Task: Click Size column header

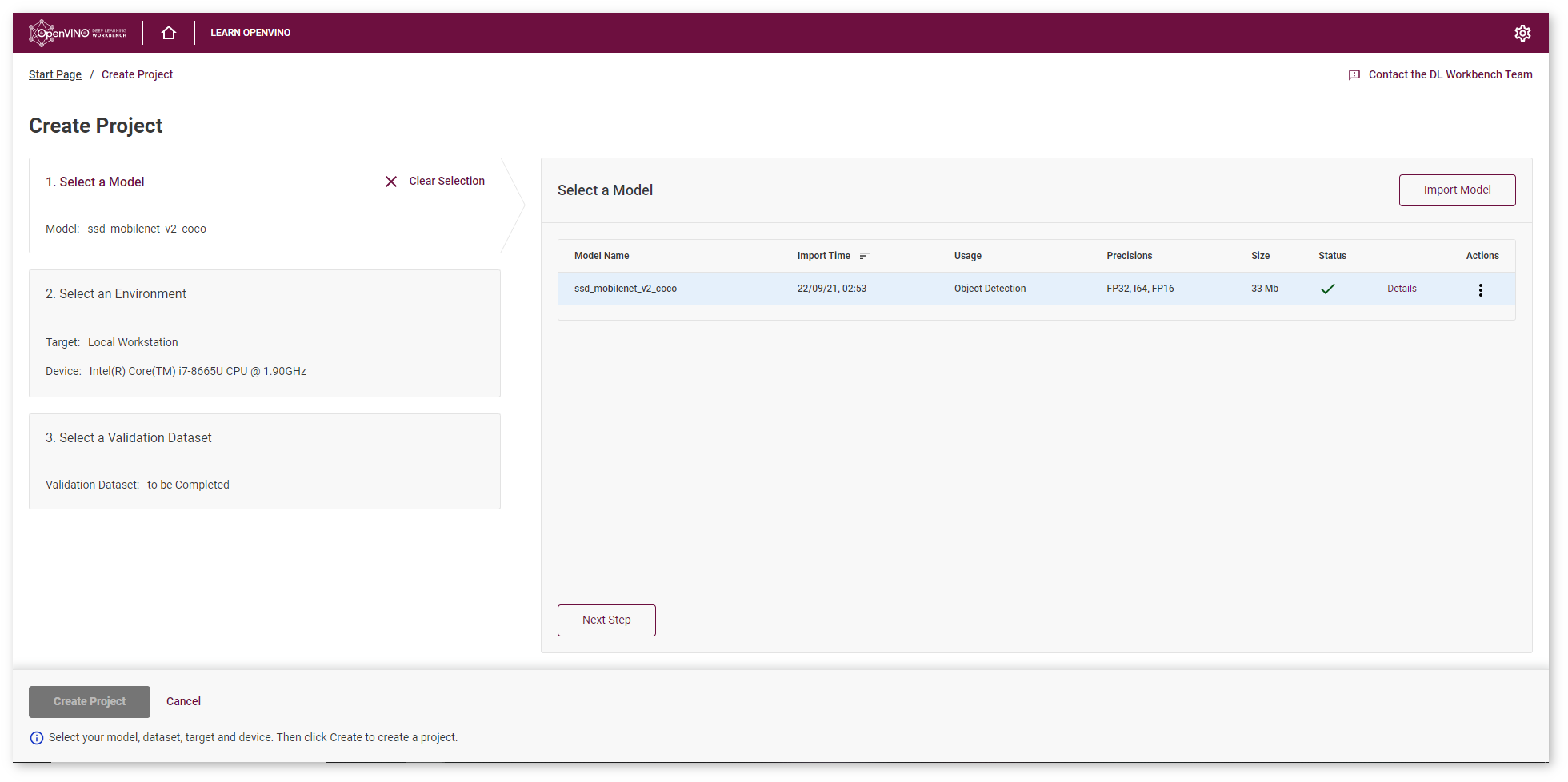Action: coord(1260,256)
